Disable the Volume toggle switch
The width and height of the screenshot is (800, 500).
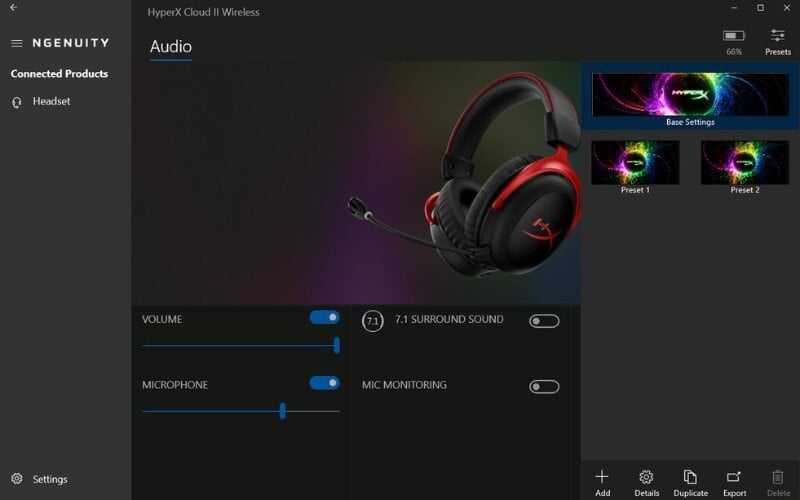coord(324,317)
